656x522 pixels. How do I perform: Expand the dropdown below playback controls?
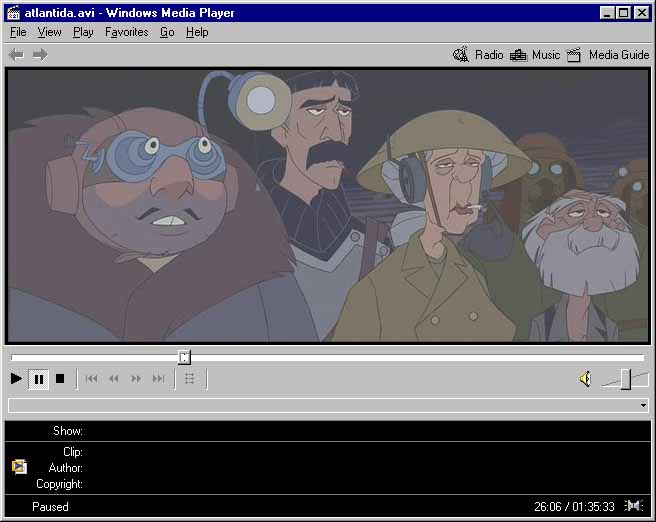(643, 406)
